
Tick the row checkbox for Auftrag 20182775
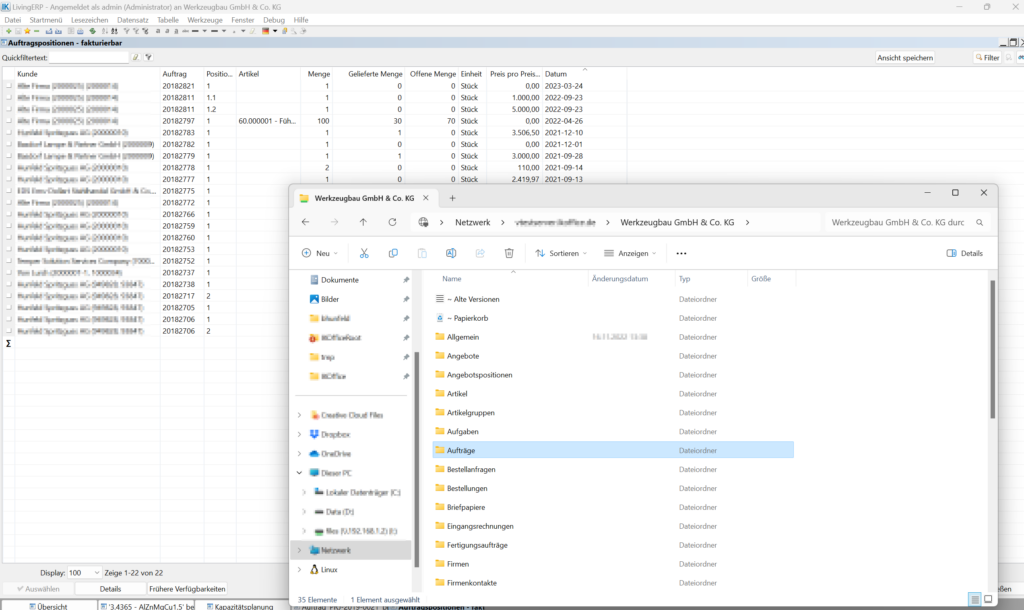tap(8, 191)
